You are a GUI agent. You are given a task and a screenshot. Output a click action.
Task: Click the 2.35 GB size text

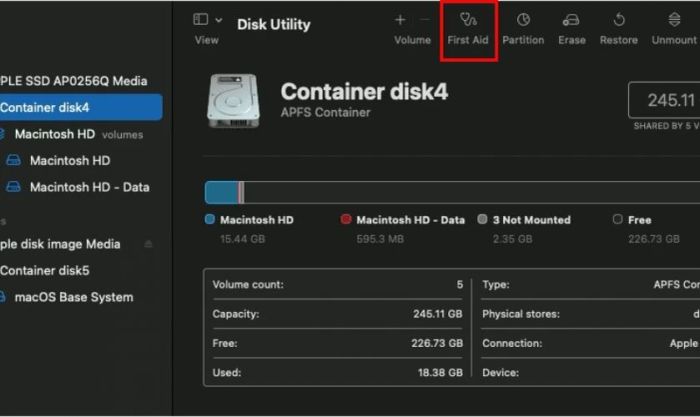(512, 239)
